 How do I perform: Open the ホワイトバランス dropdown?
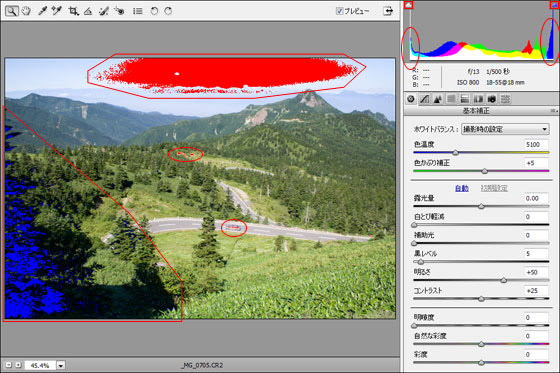pos(505,129)
